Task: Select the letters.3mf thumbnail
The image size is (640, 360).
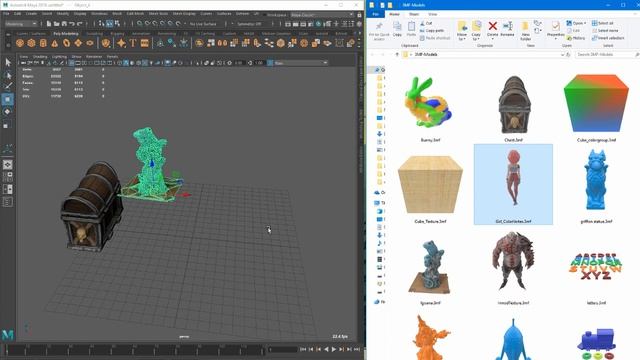Action: pos(596,266)
